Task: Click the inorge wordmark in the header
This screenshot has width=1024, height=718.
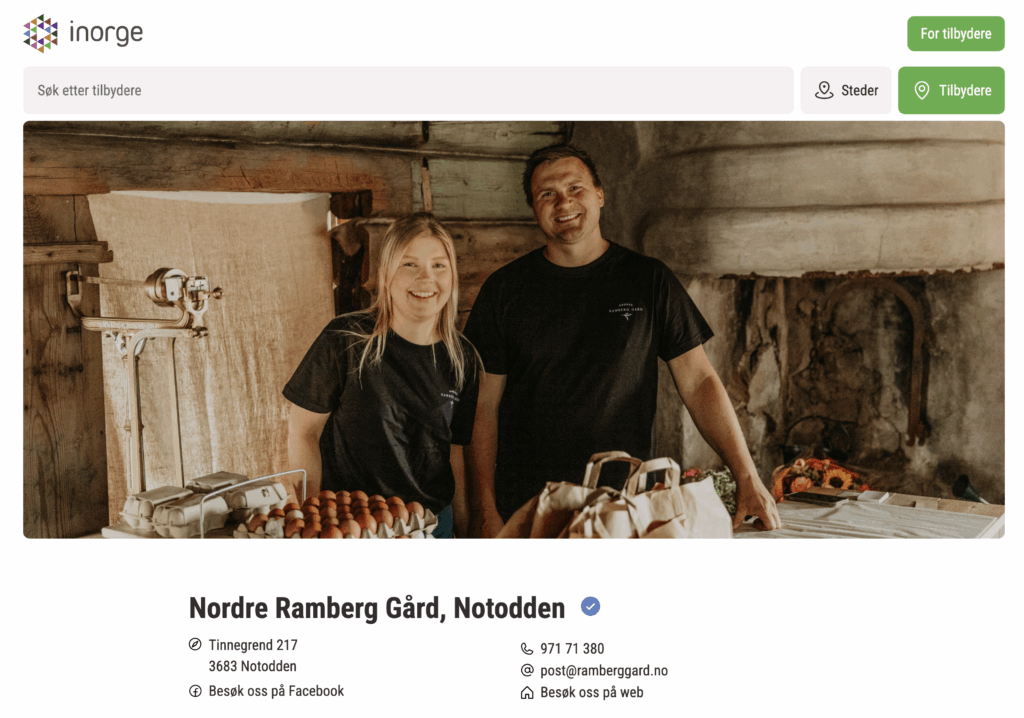Action: 106,33
